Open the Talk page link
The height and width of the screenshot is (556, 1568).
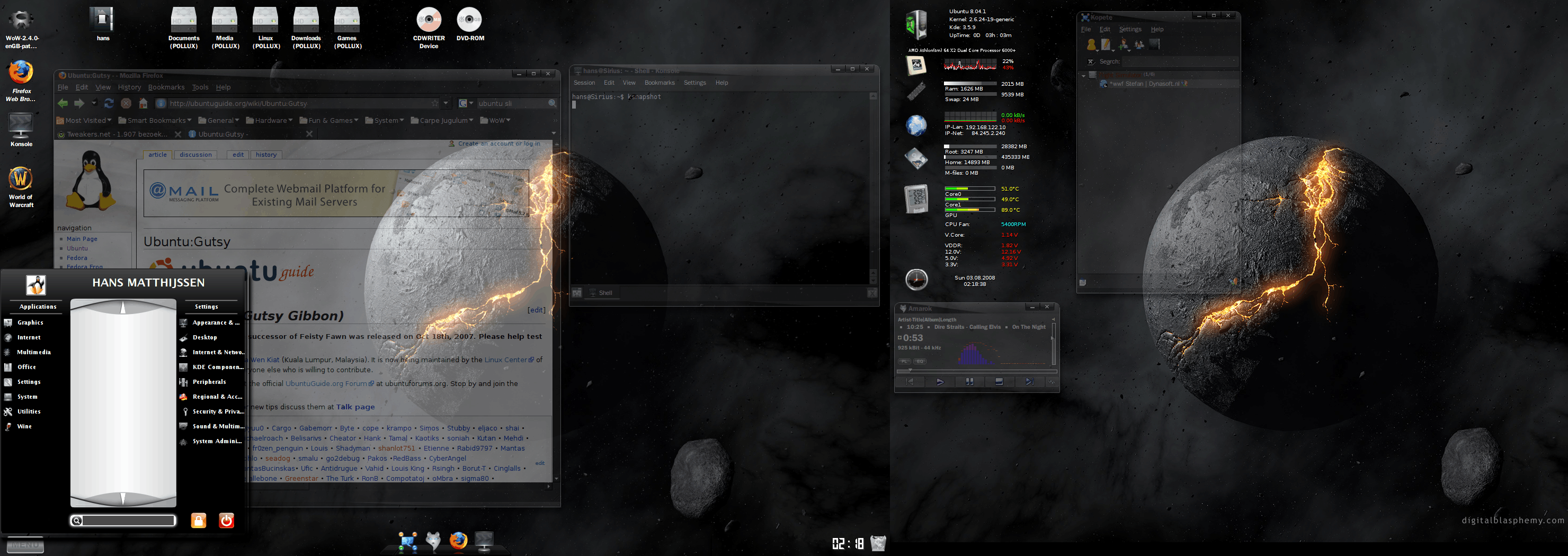355,407
